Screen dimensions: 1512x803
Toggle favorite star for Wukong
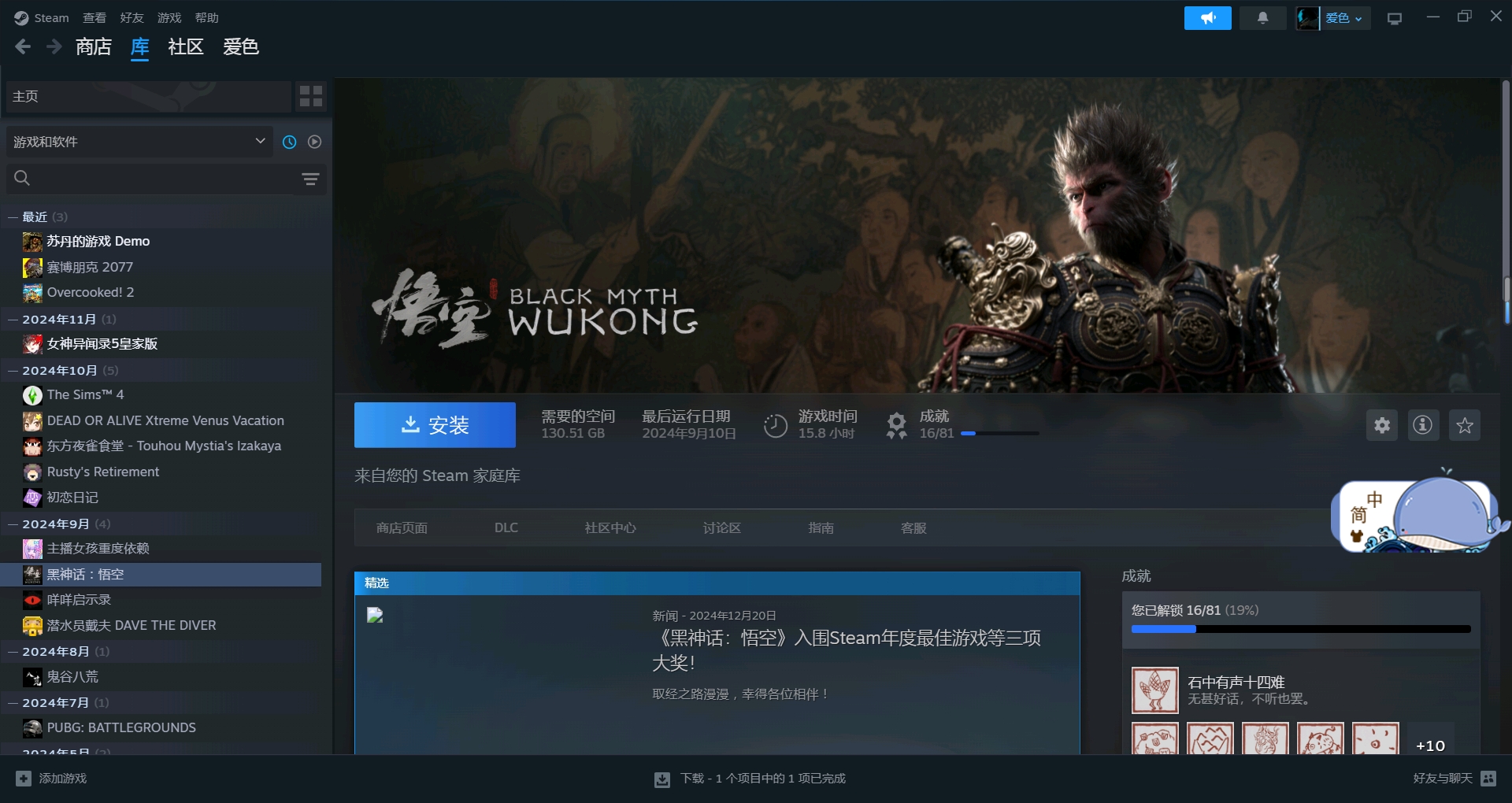pos(1464,425)
